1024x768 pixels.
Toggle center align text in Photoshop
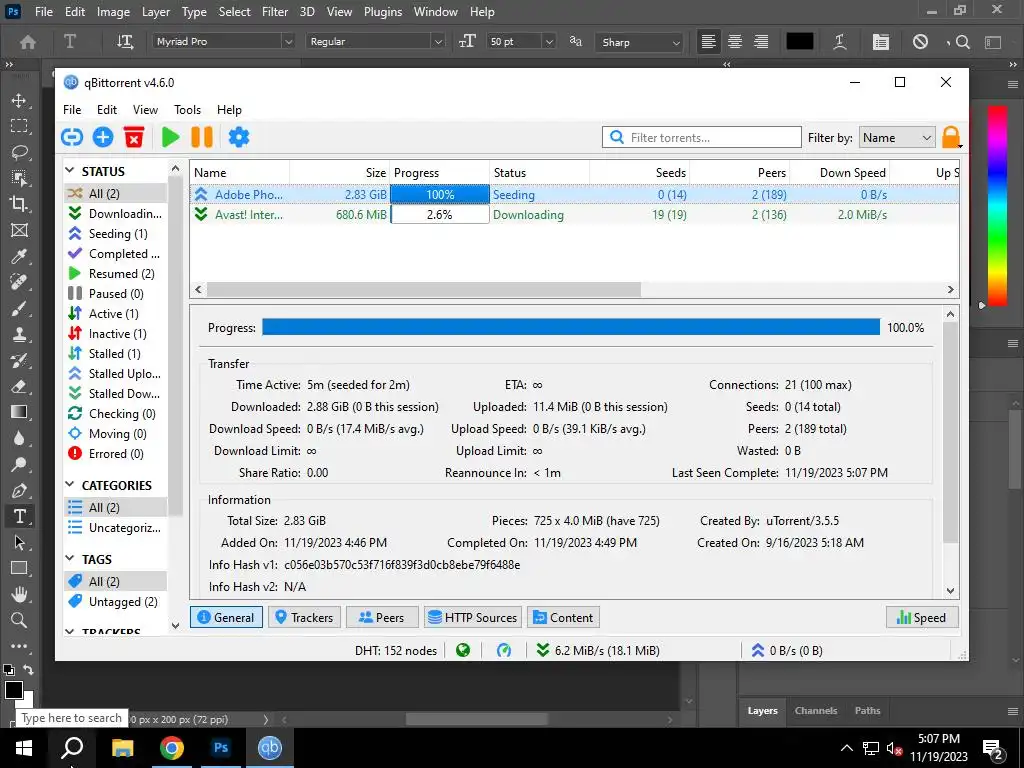(735, 42)
